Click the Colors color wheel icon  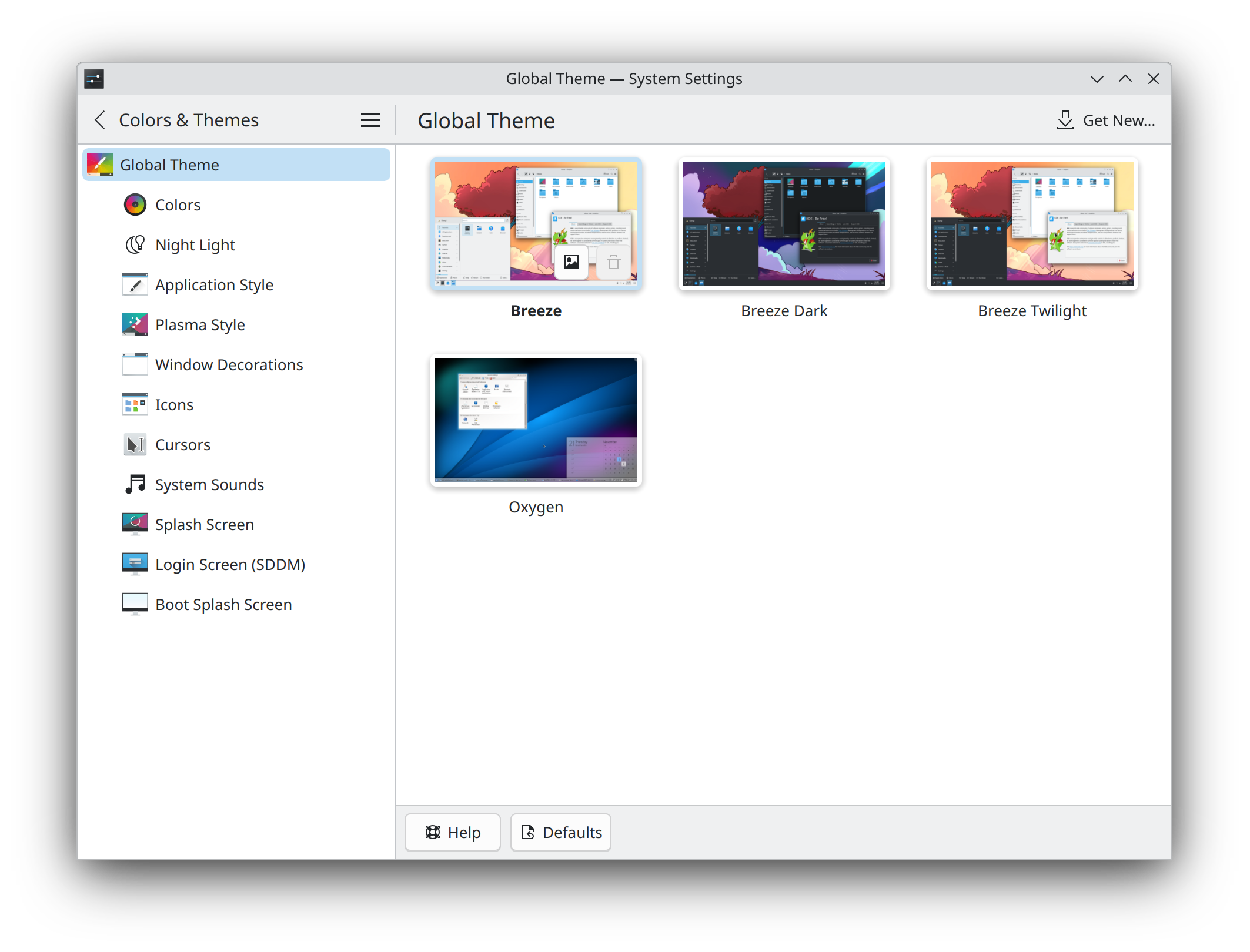(135, 205)
